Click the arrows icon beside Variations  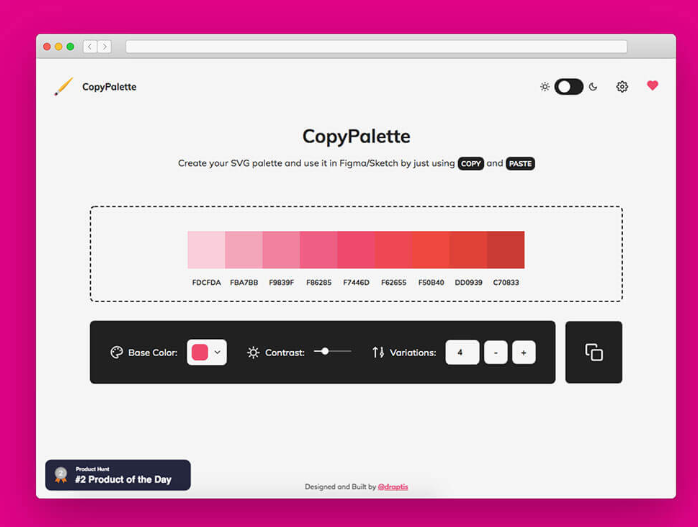(378, 353)
